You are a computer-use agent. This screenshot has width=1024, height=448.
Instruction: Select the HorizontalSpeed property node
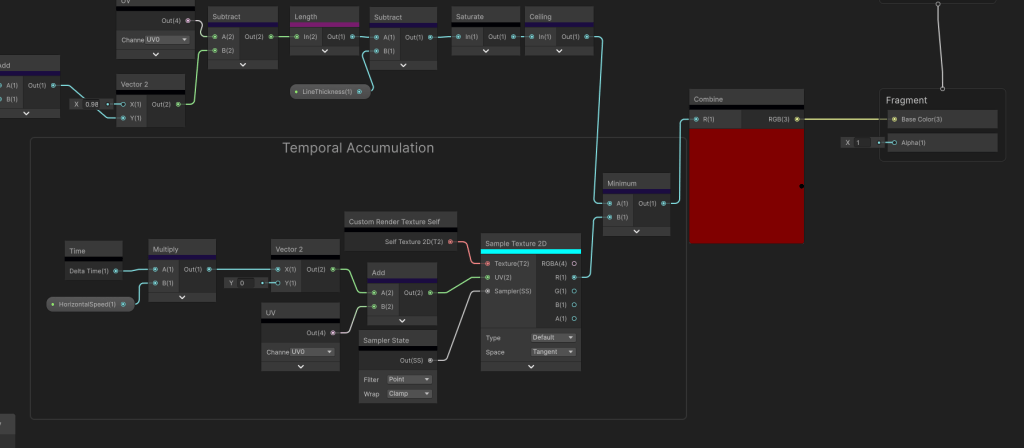pos(91,303)
